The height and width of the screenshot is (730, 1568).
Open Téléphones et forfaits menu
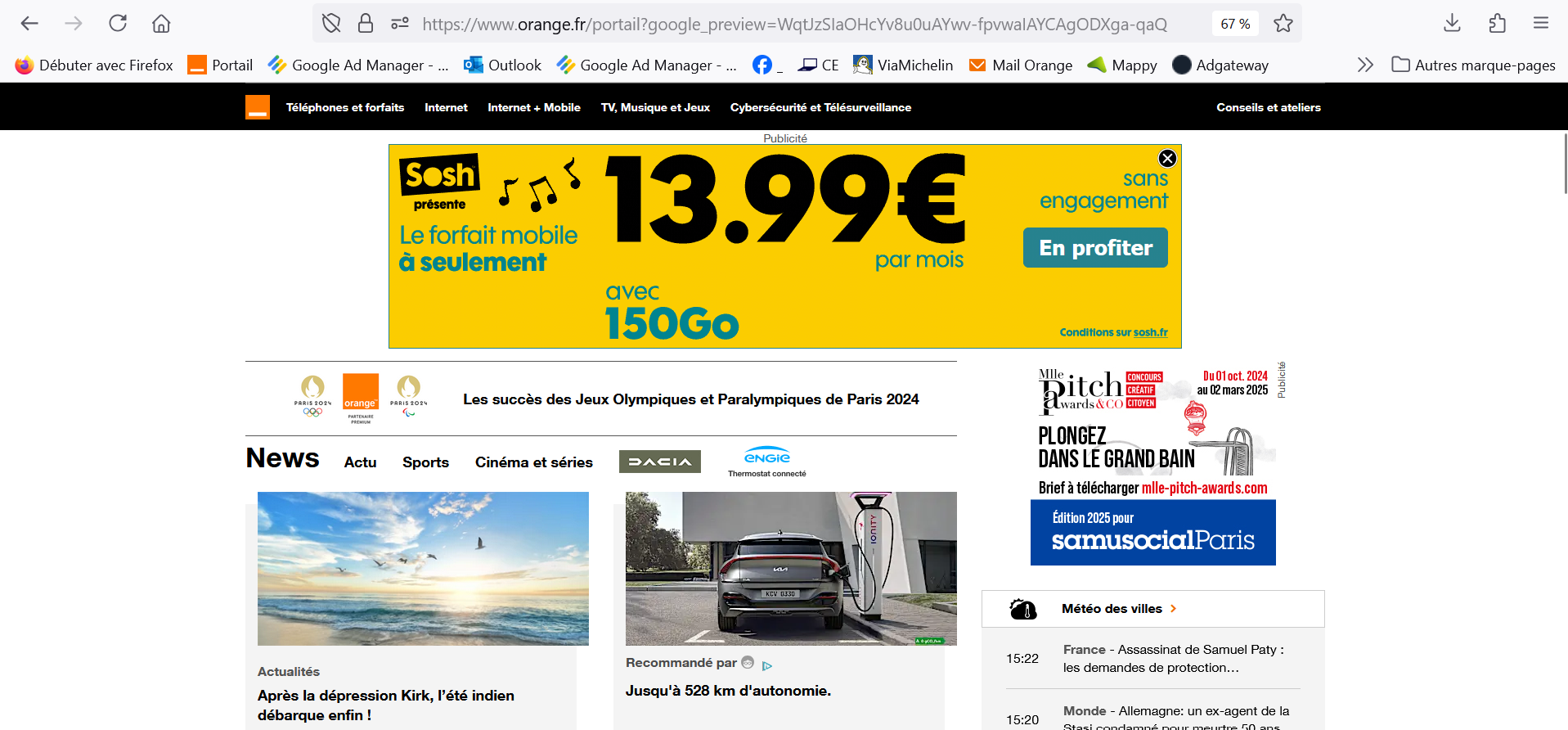coord(345,107)
